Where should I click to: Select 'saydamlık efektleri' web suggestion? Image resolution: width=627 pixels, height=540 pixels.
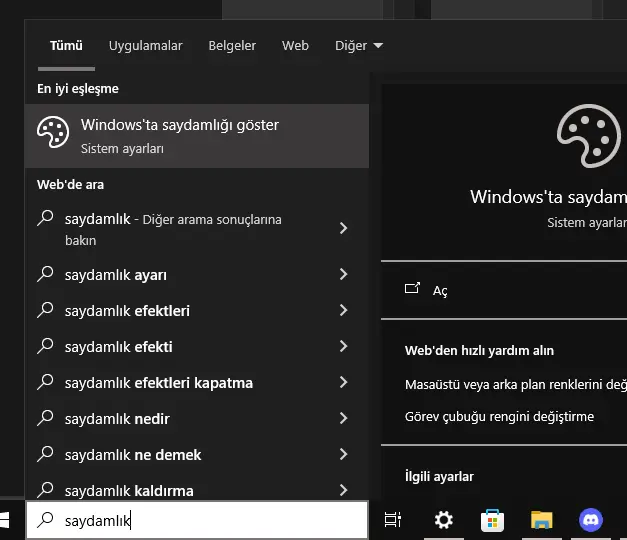coord(197,311)
